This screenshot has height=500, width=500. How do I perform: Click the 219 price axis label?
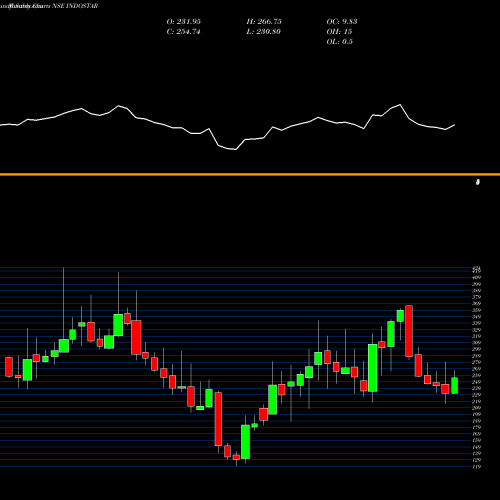477,401
